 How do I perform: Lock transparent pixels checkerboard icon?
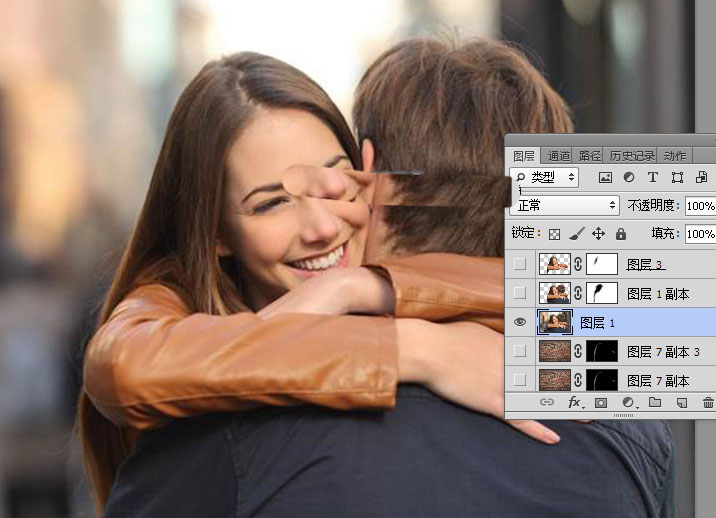tap(554, 234)
